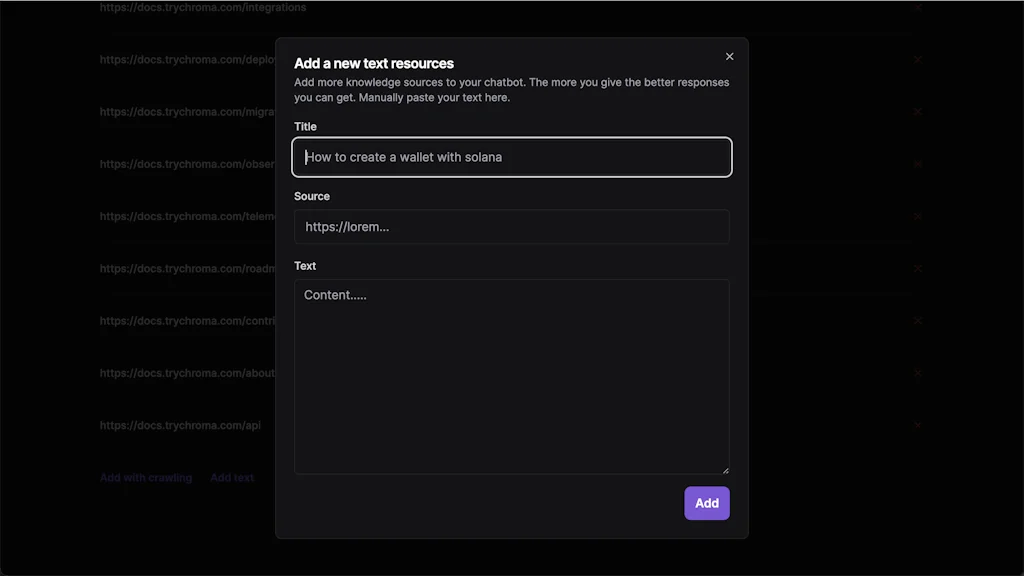1024x576 pixels.
Task: Close the add text resources dialog
Action: click(729, 56)
